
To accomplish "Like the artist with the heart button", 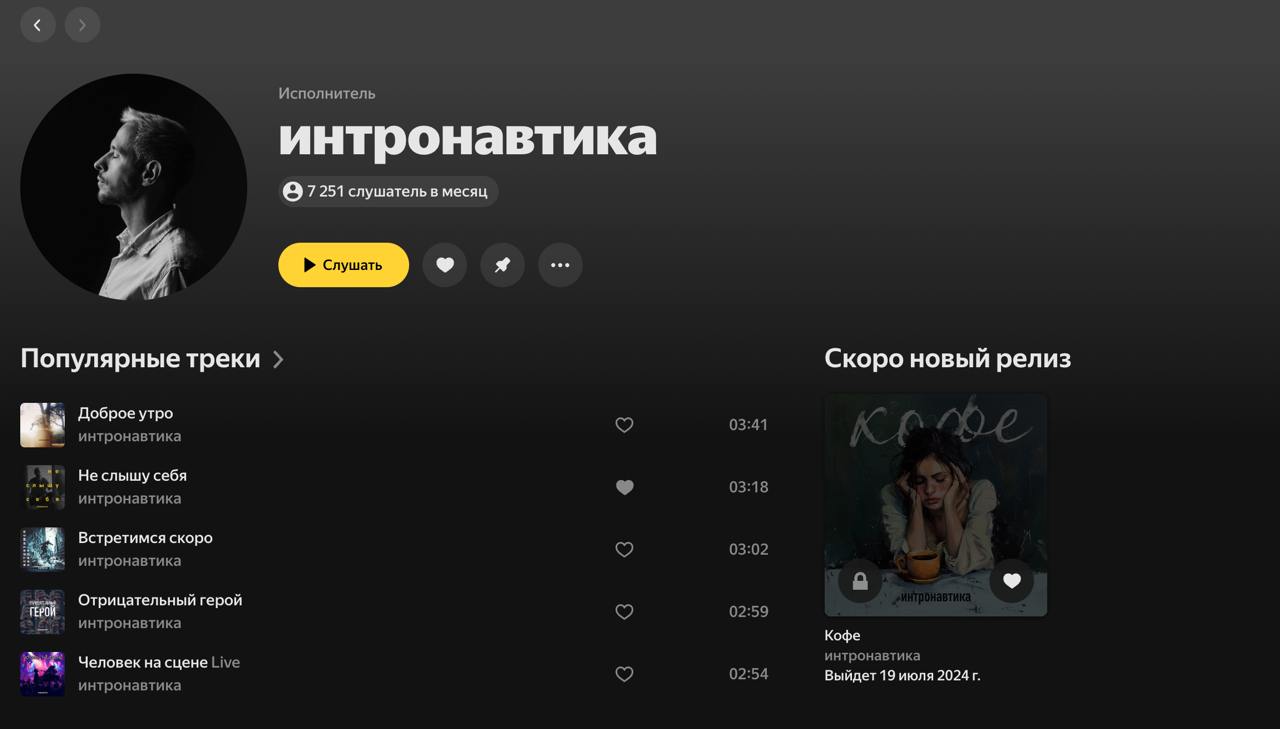I will click(x=445, y=265).
